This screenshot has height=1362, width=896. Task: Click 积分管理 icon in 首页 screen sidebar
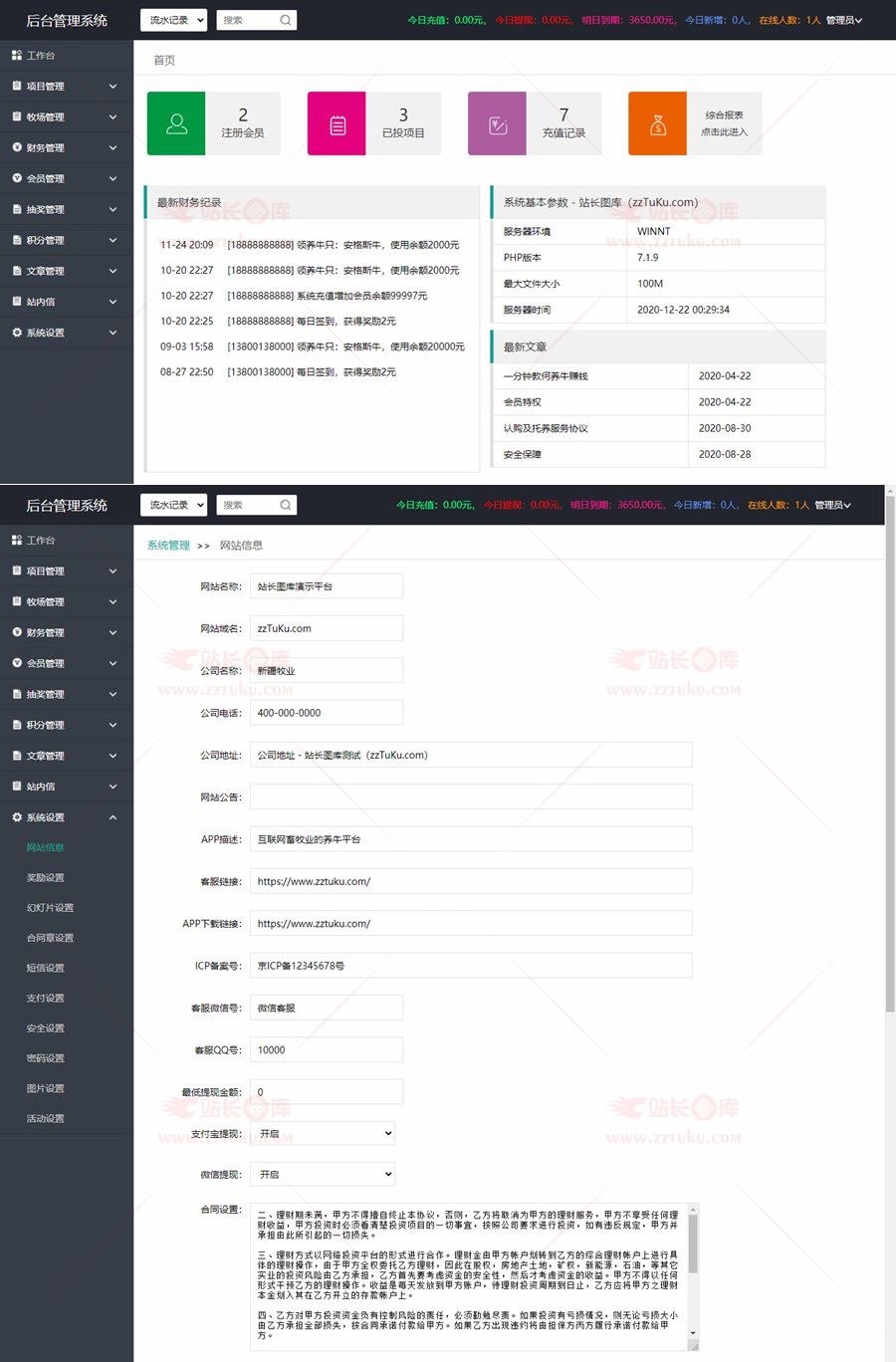click(x=16, y=240)
